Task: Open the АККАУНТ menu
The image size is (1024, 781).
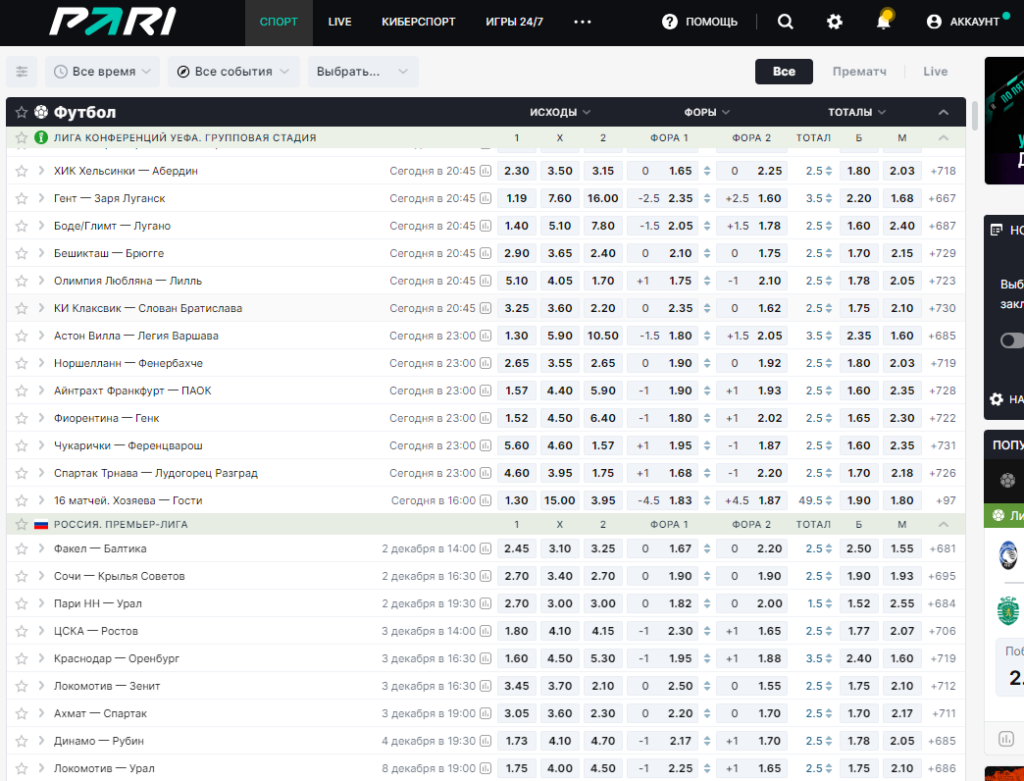Action: (x=974, y=22)
